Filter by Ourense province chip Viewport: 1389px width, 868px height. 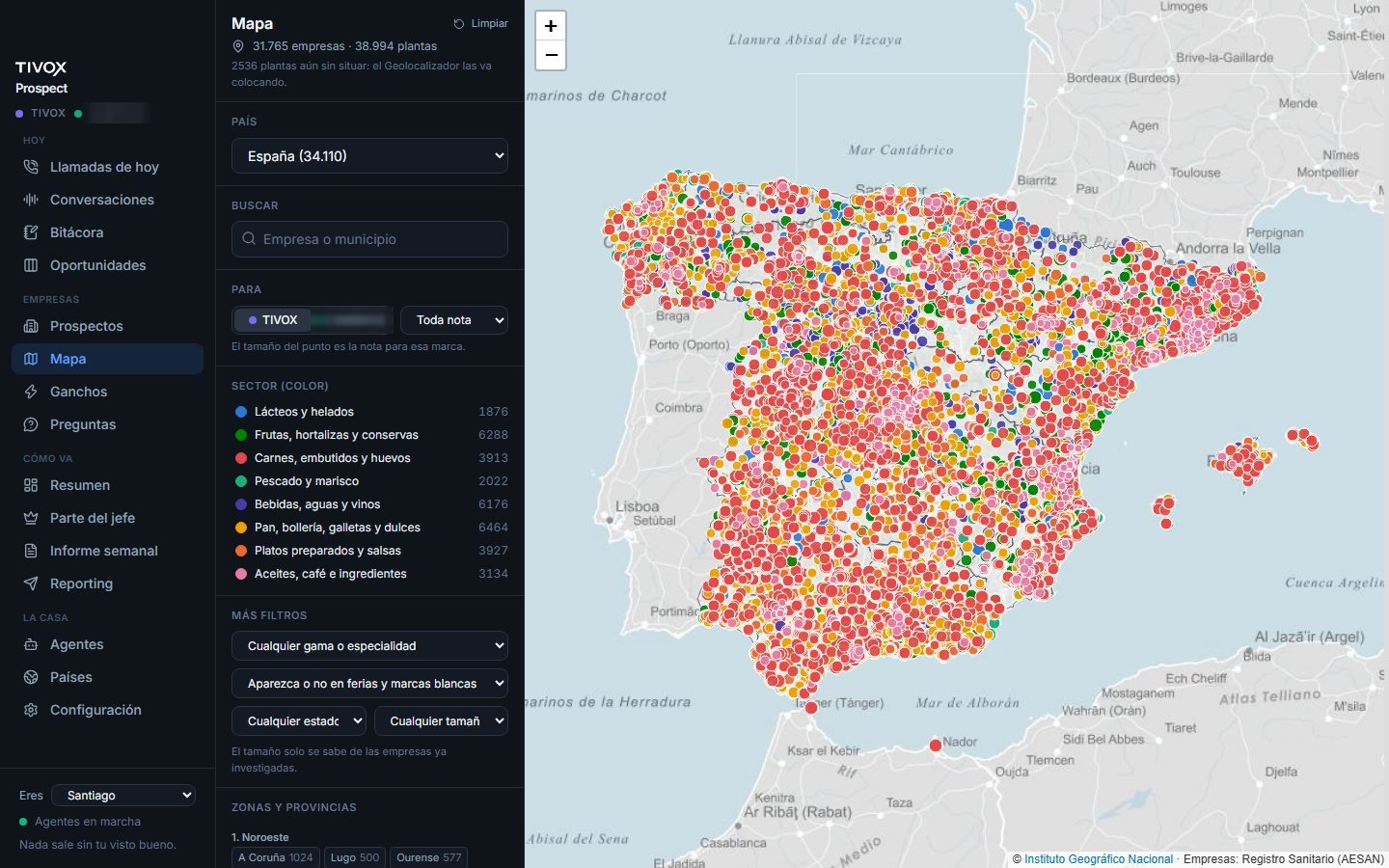(429, 857)
